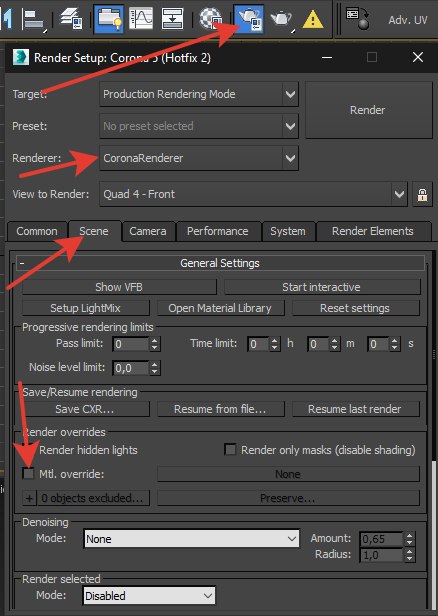The height and width of the screenshot is (616, 438).
Task: Click the Adv. UV toolbar label
Action: click(408, 20)
